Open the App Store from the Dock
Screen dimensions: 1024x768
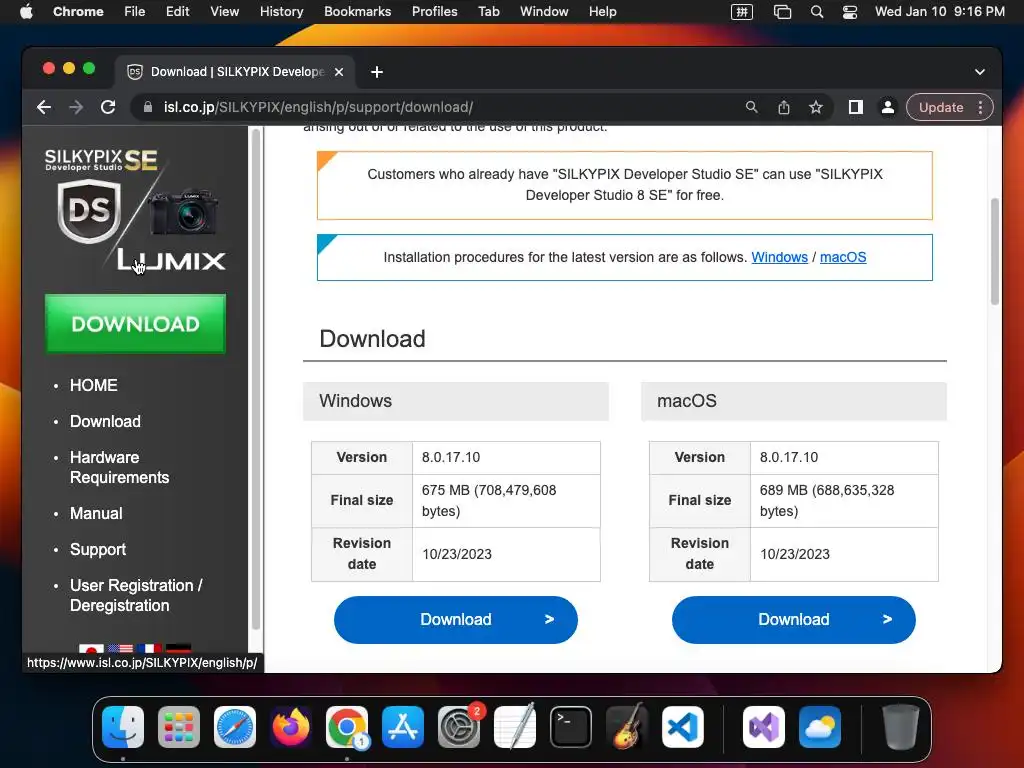pos(403,727)
